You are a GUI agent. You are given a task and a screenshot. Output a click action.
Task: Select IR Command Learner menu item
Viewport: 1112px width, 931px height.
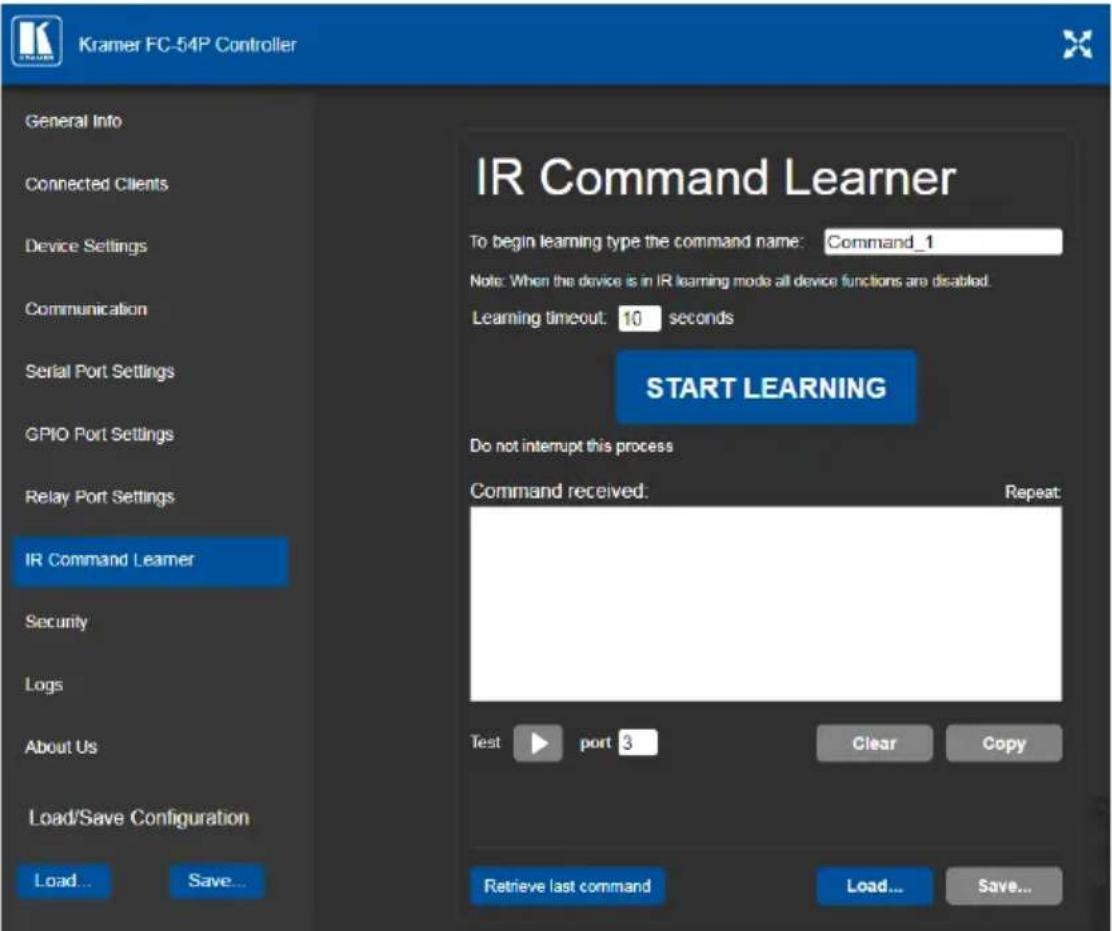[150, 561]
